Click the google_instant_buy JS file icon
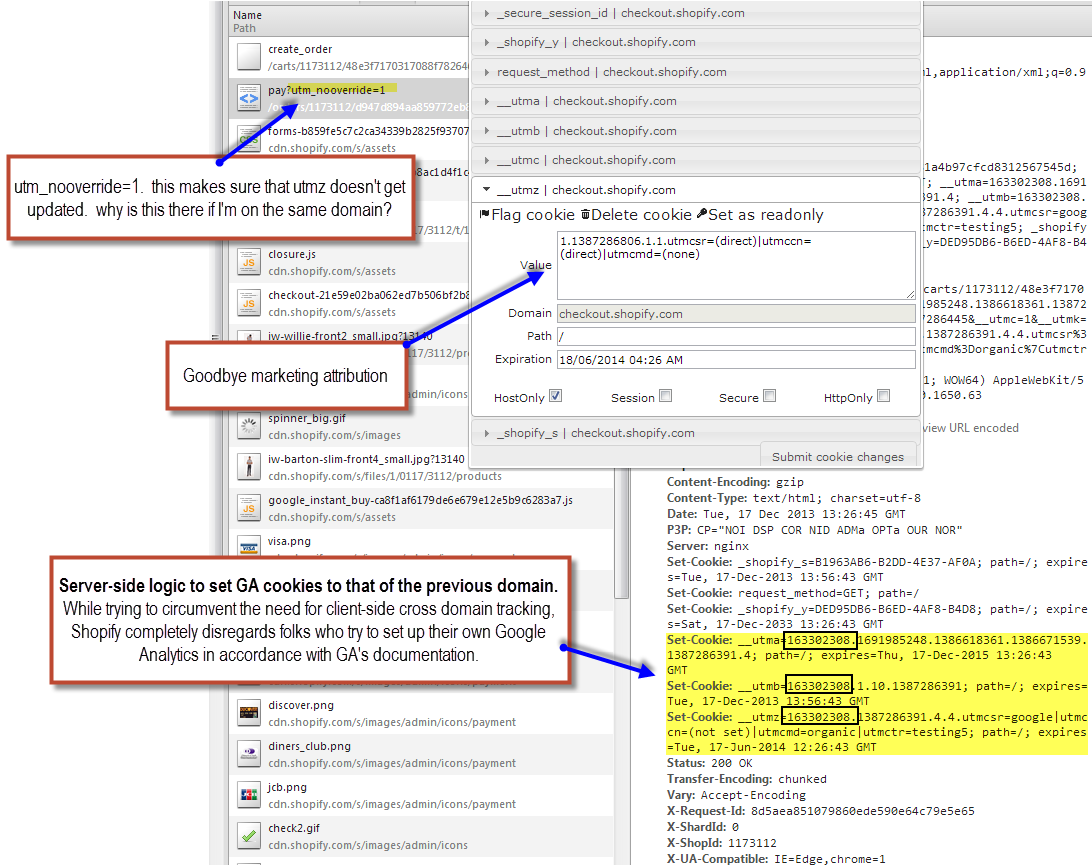This screenshot has width=1092, height=865. point(249,508)
